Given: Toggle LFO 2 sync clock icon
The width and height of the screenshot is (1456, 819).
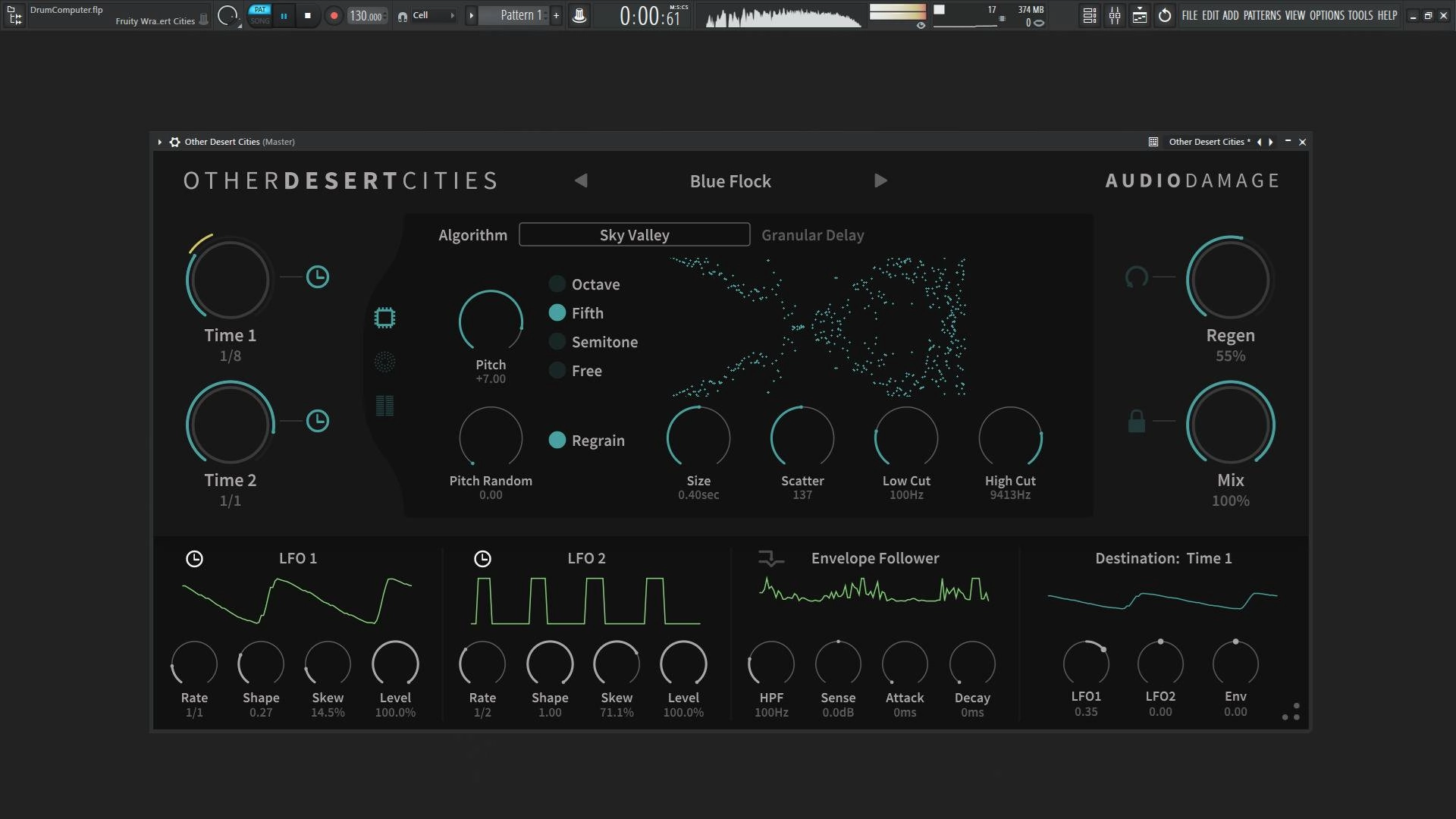Looking at the screenshot, I should [x=482, y=559].
